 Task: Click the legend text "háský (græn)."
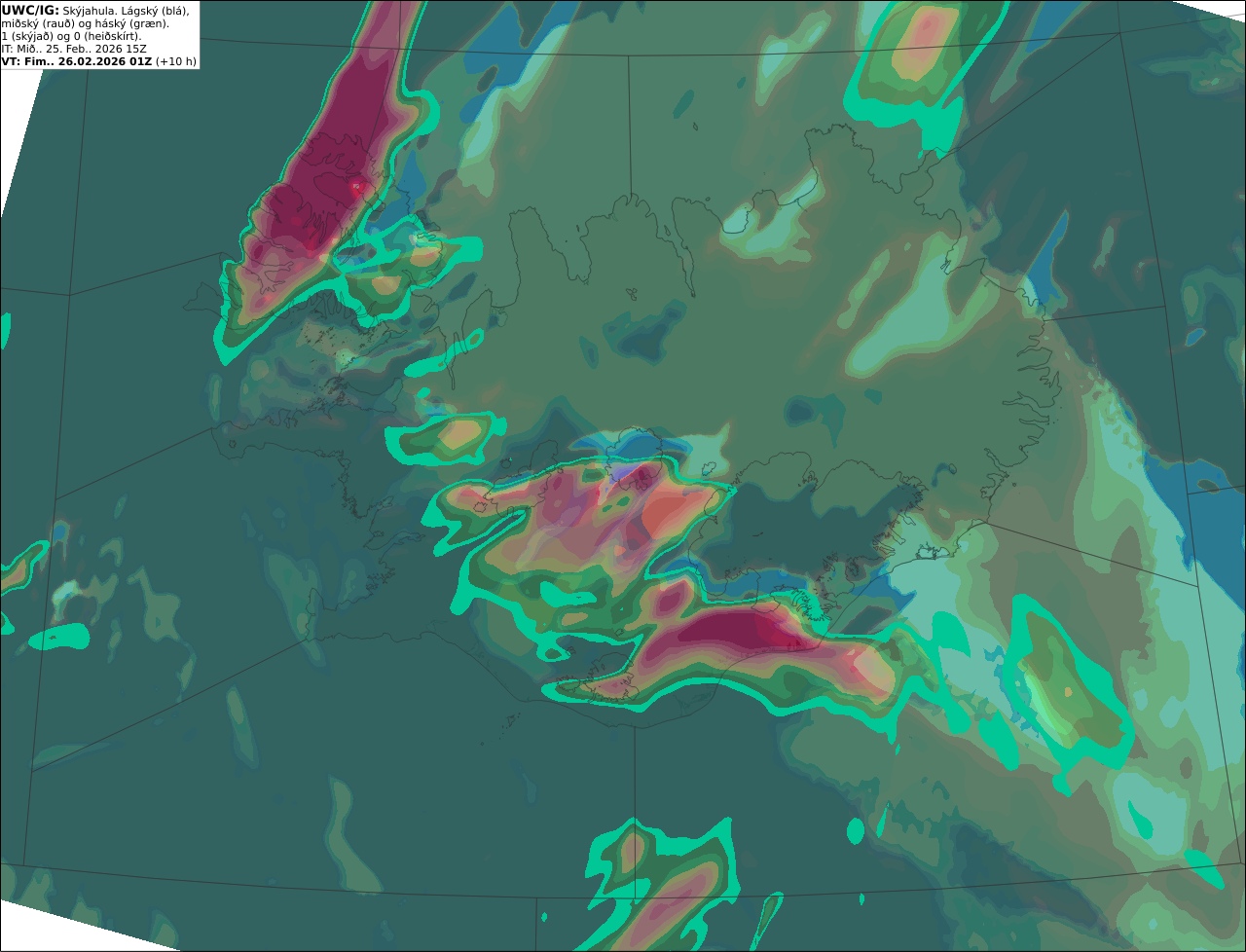pyautogui.click(x=131, y=24)
